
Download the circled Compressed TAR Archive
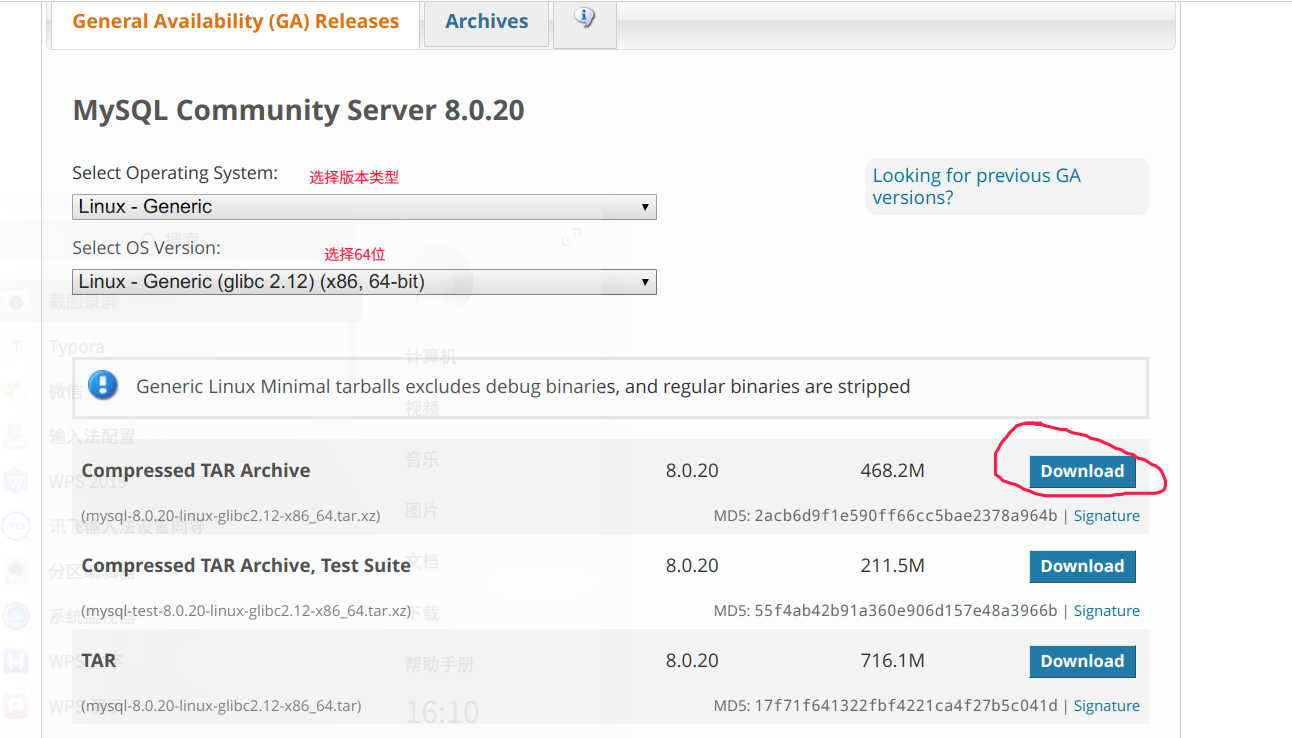click(x=1082, y=471)
